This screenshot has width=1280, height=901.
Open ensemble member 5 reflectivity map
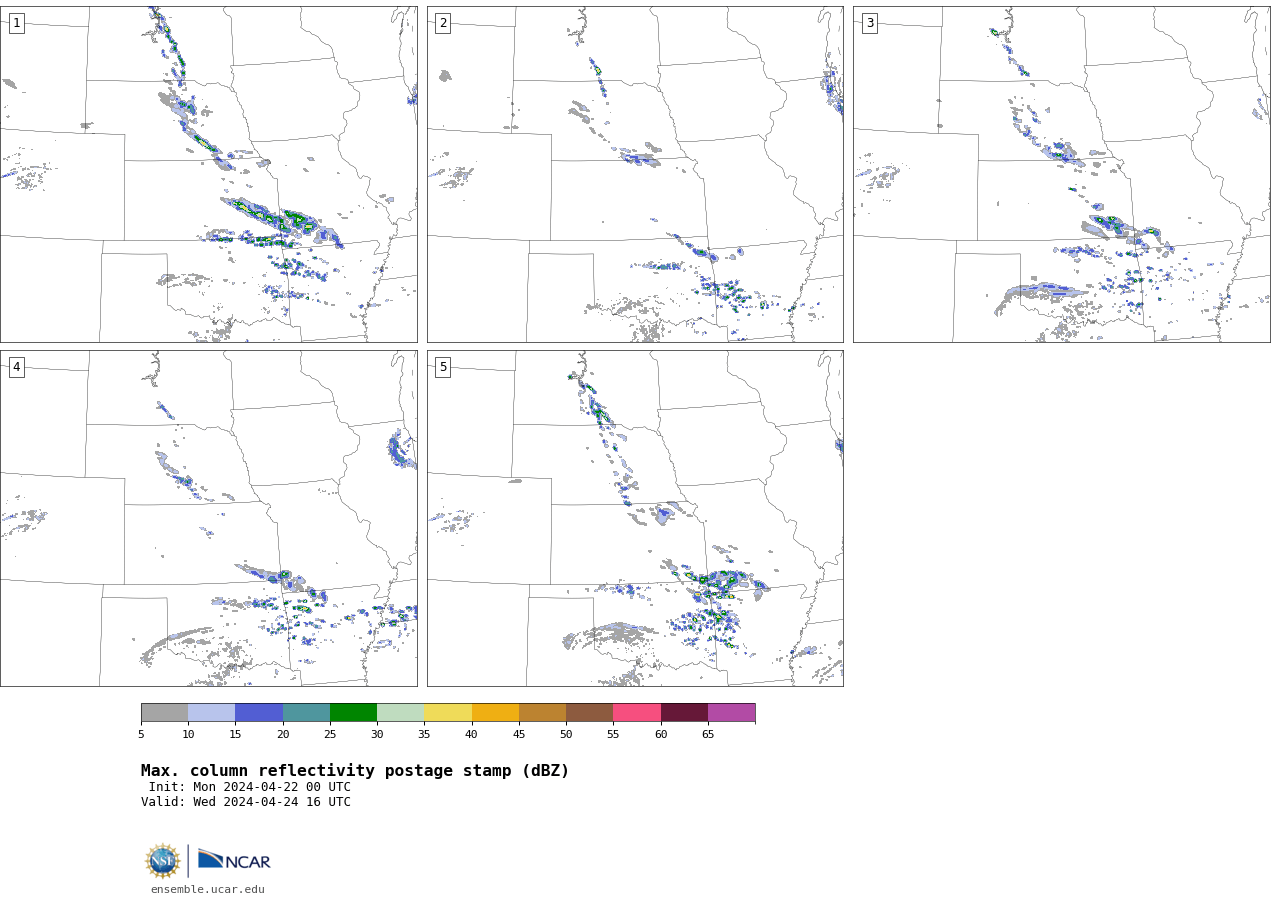(x=635, y=518)
